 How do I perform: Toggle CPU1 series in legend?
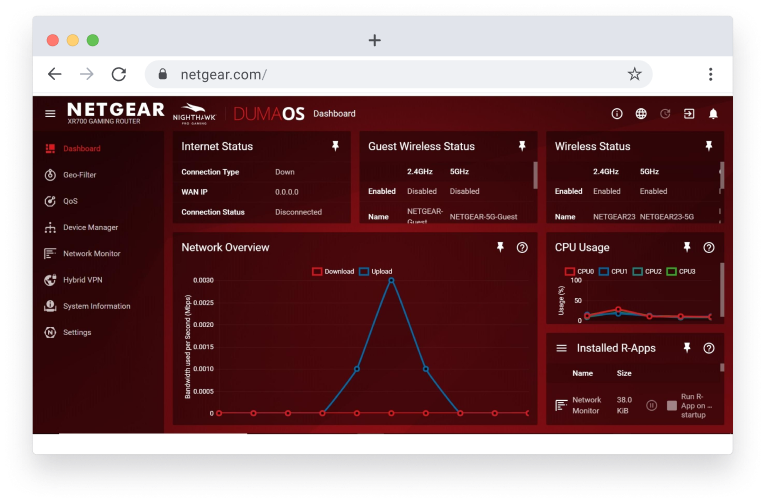(613, 271)
